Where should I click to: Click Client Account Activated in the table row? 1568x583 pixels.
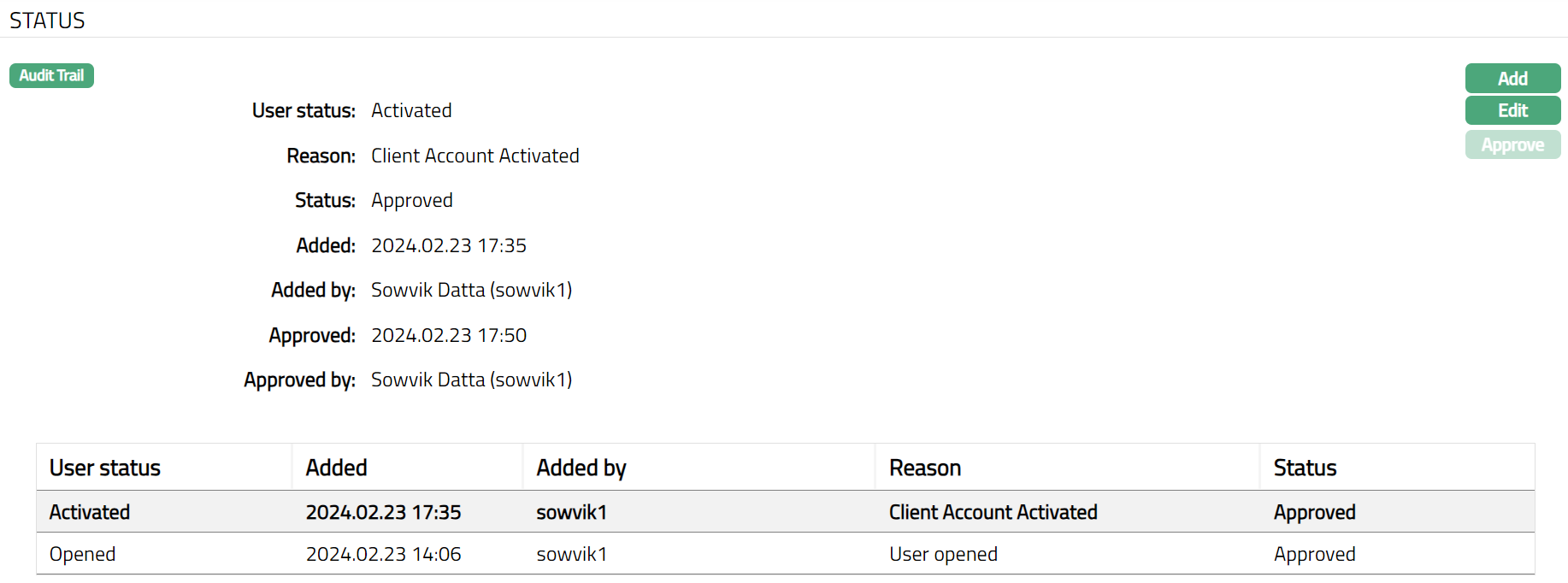pos(993,512)
